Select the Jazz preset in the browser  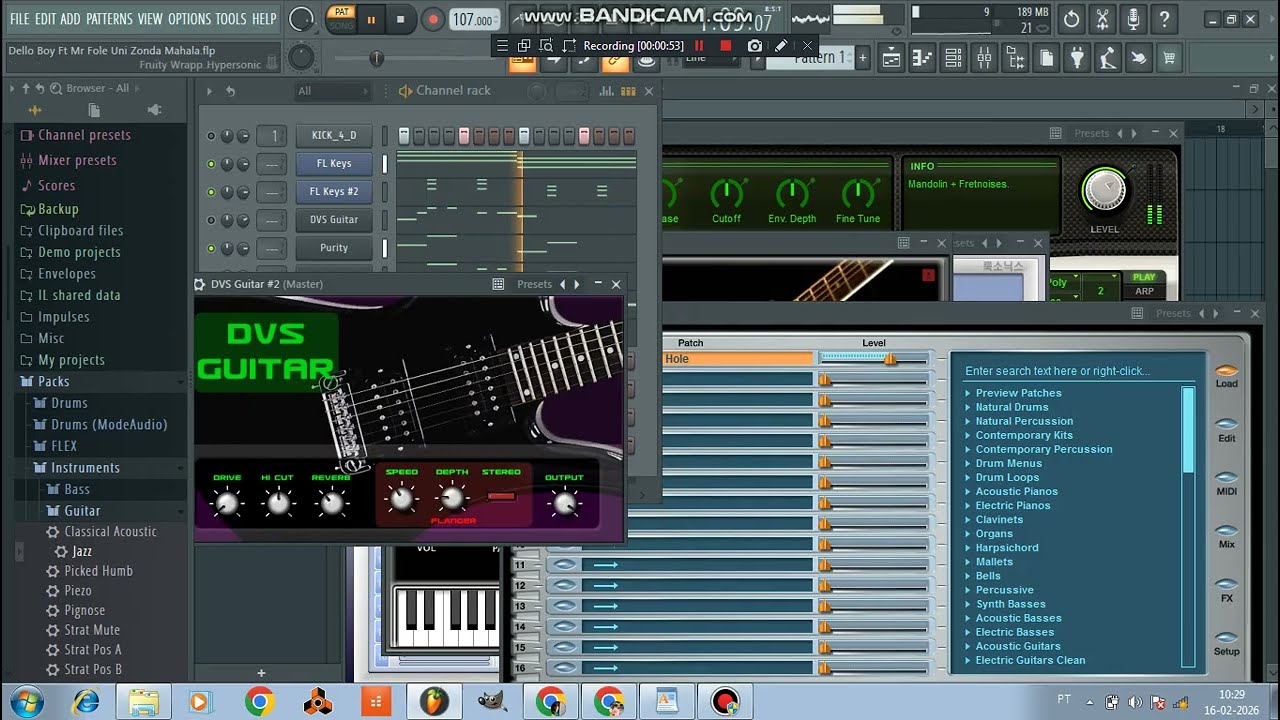click(82, 551)
